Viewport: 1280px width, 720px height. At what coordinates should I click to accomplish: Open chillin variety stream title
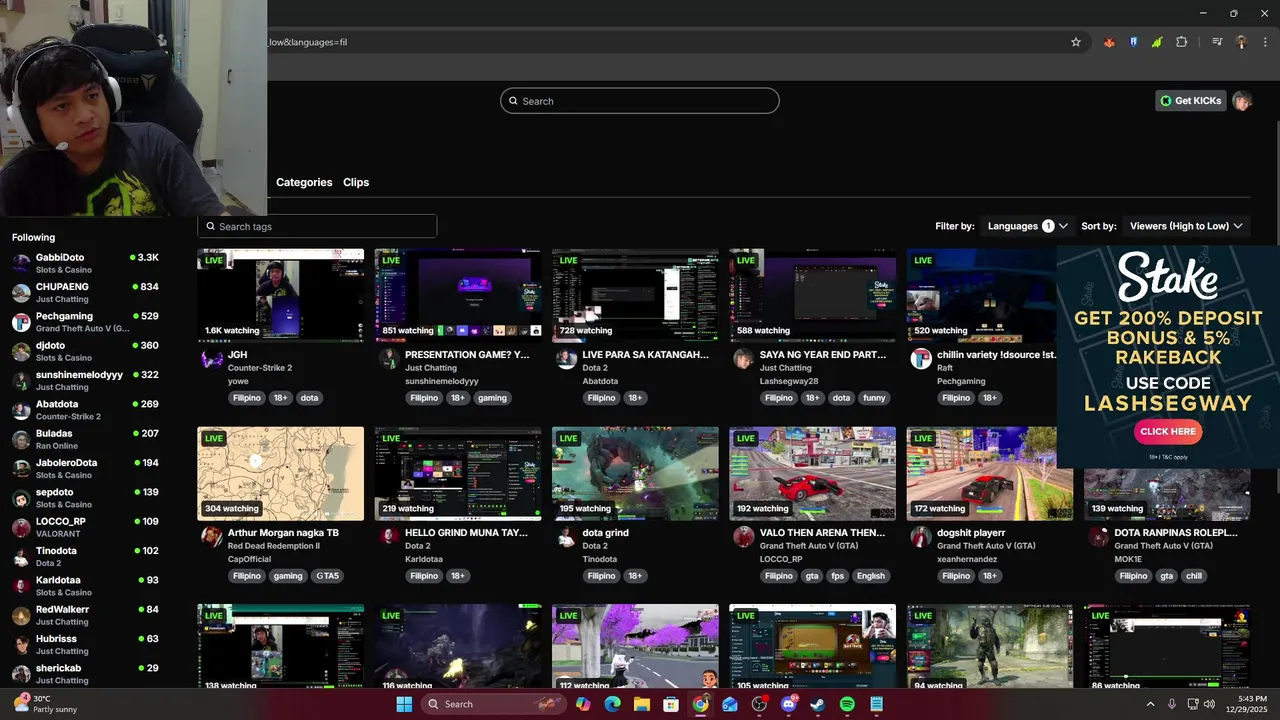[x=997, y=355]
